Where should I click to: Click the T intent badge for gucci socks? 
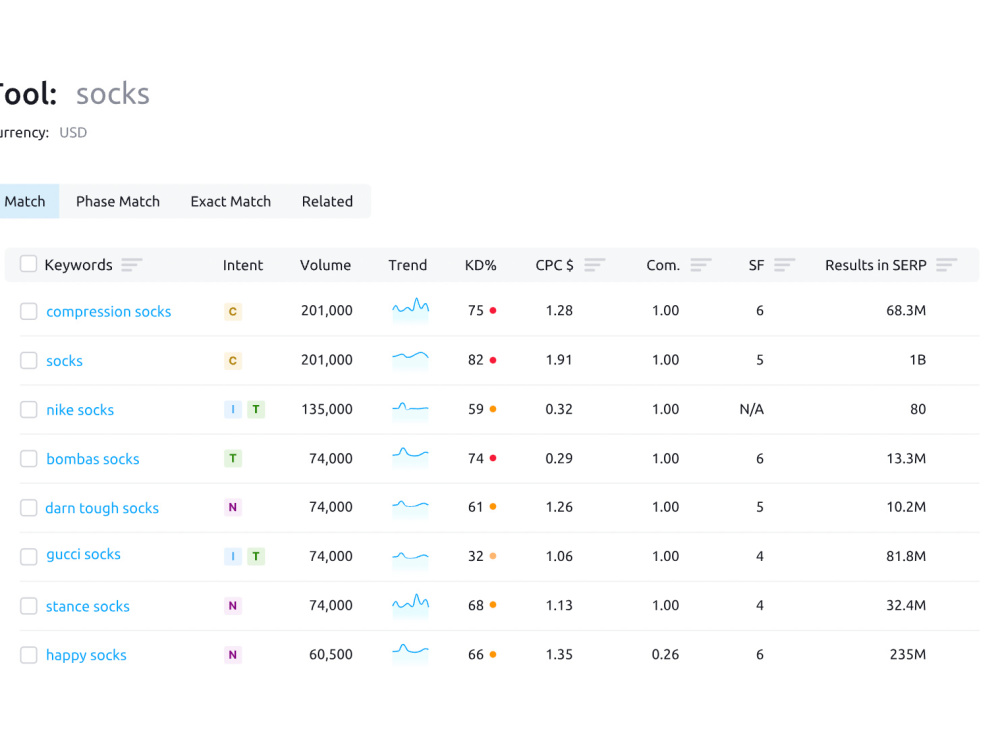pos(256,556)
